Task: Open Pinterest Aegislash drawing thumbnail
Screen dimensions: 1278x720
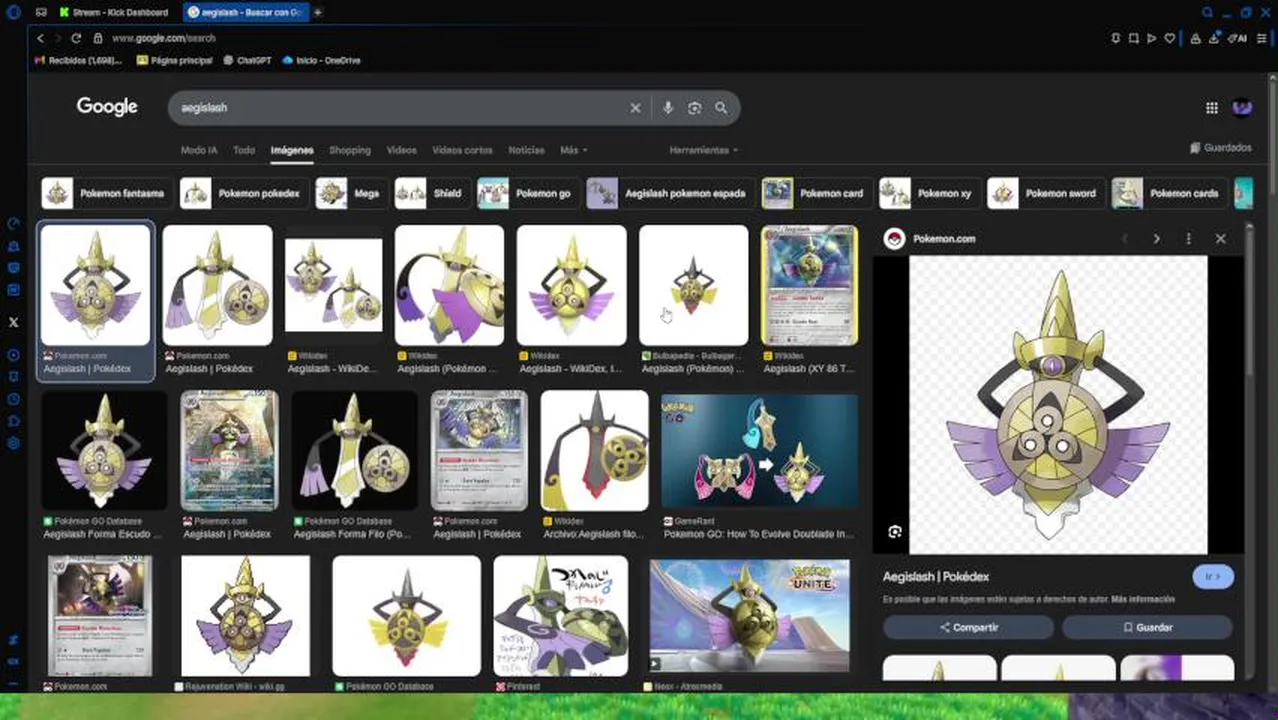Action: [561, 616]
